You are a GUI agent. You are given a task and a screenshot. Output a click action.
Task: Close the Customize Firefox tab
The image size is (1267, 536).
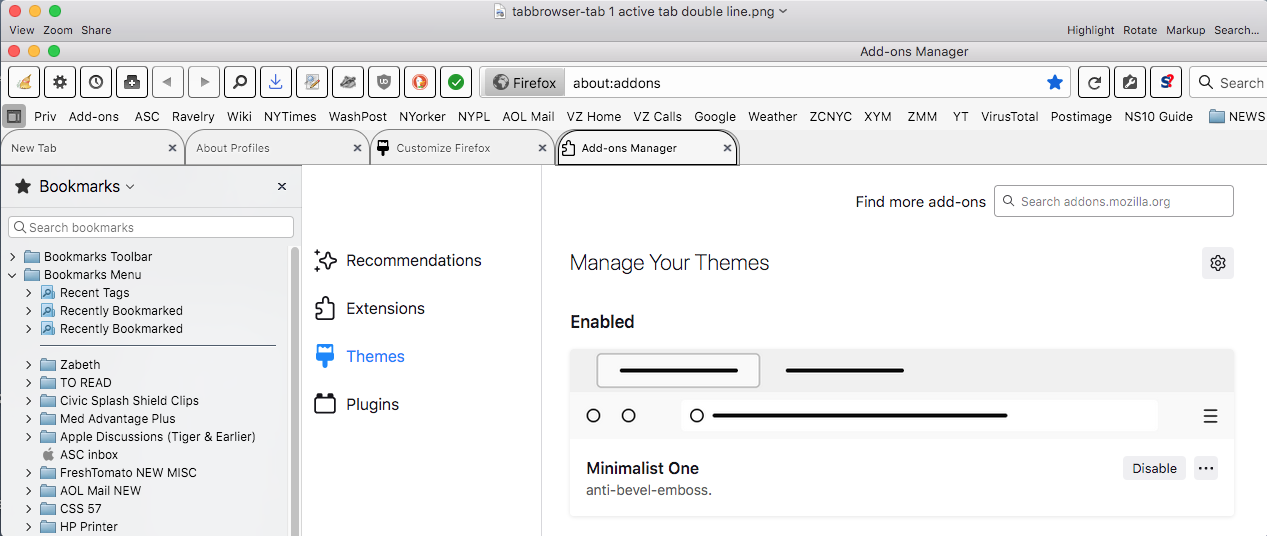(543, 148)
